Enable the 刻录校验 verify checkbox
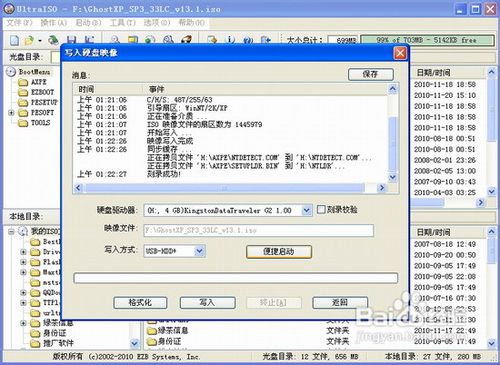Viewport: 500px width, 365px height. click(x=321, y=209)
